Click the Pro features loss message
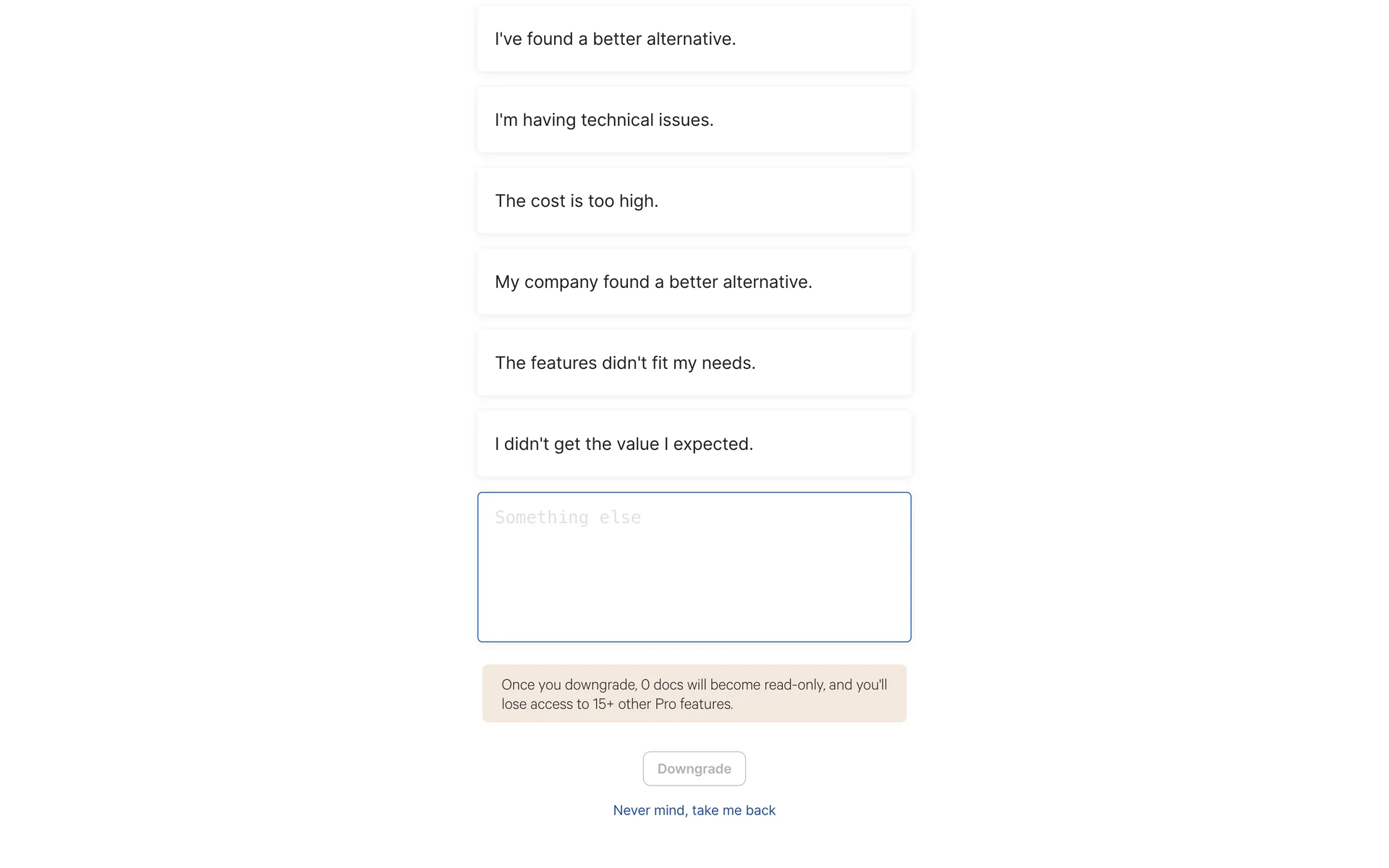The image size is (1389, 868). [694, 694]
